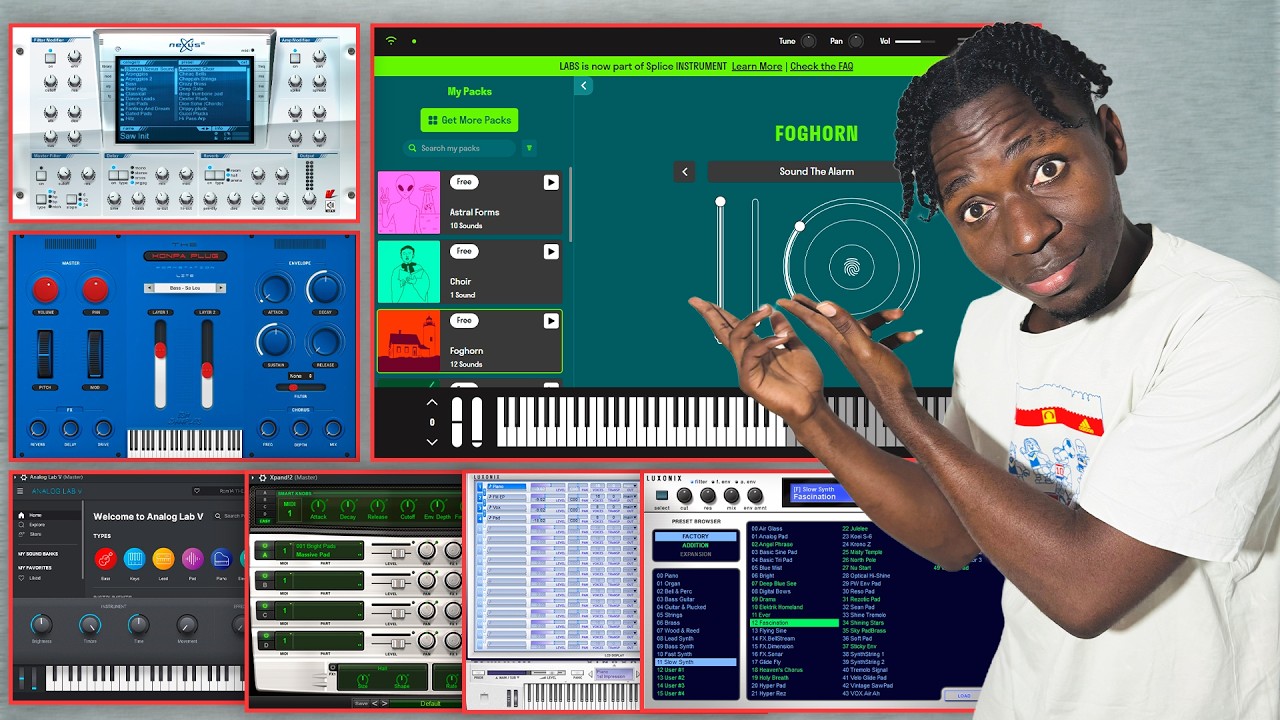Play the Foghorn pack preview

click(551, 321)
